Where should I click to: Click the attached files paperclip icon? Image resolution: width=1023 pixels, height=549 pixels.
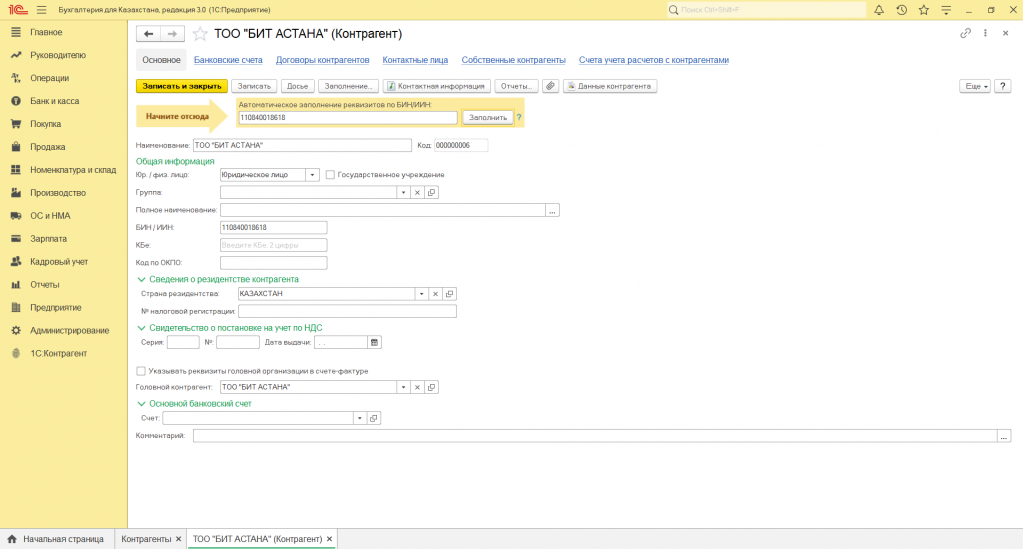point(551,86)
